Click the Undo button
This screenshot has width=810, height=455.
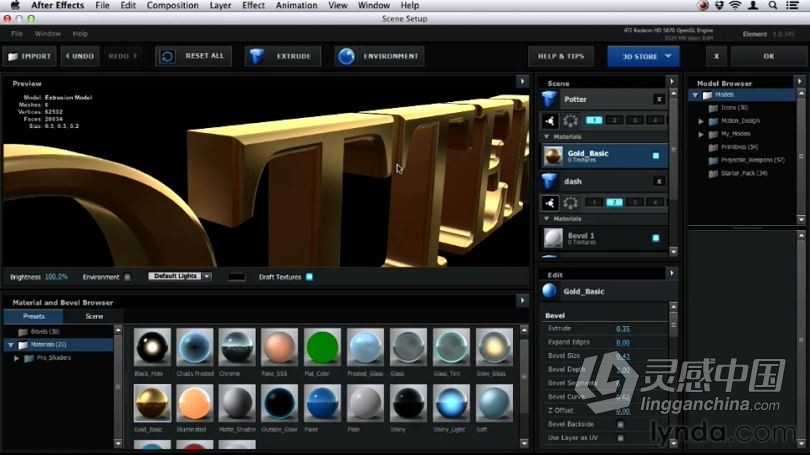80,56
